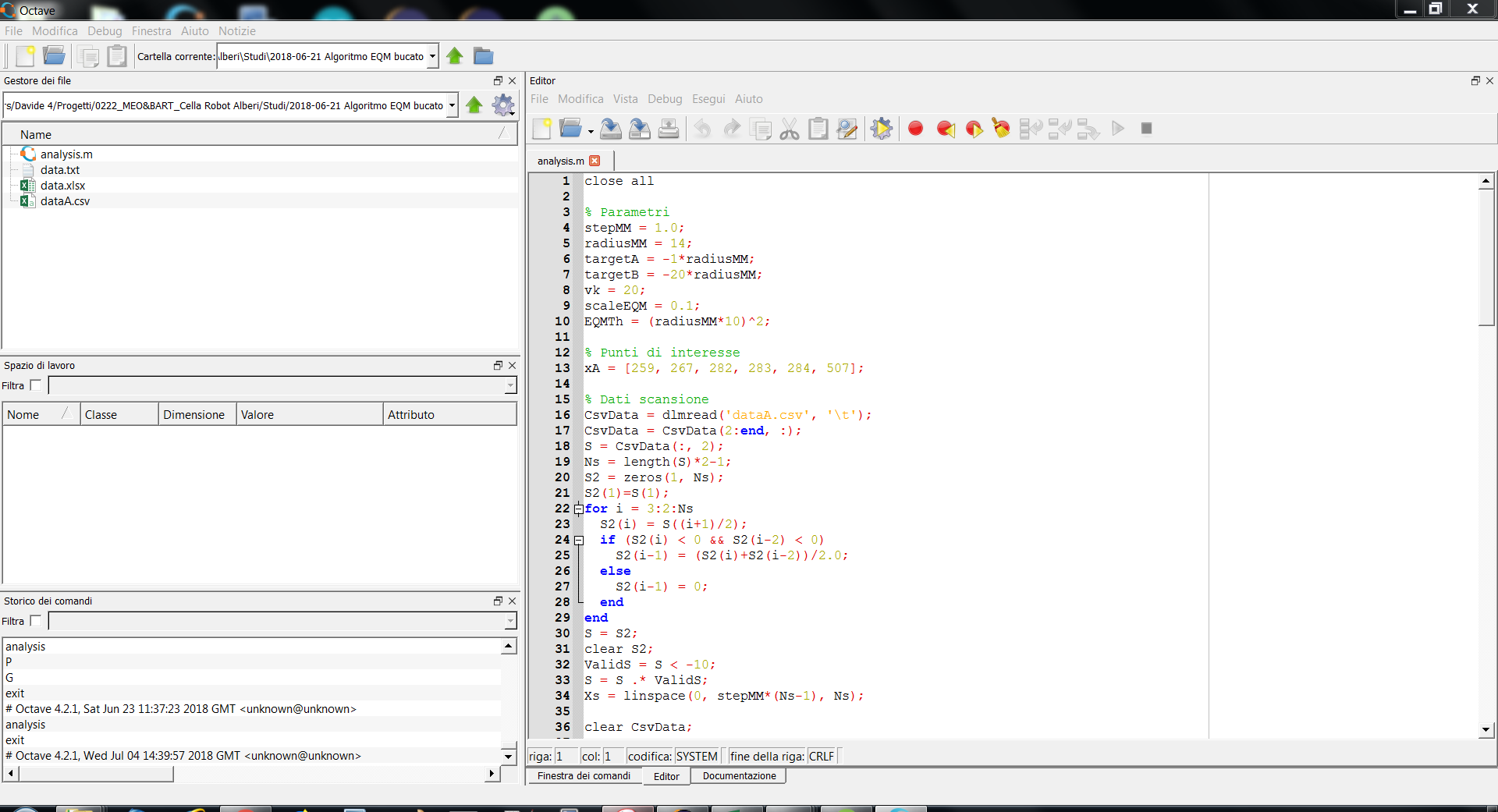Image resolution: width=1498 pixels, height=812 pixels.
Task: Open the Notizie menu
Action: (x=237, y=31)
